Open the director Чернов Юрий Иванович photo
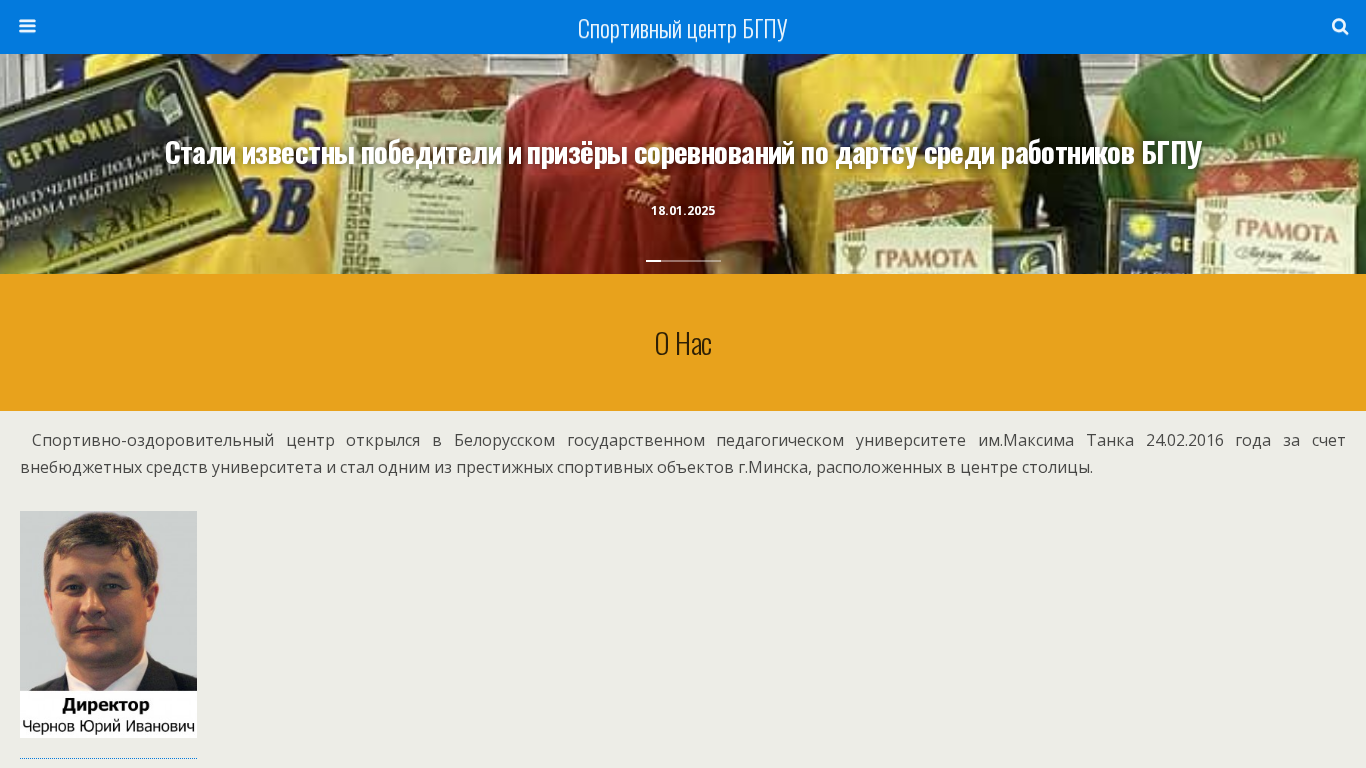The height and width of the screenshot is (768, 1366). point(108,624)
